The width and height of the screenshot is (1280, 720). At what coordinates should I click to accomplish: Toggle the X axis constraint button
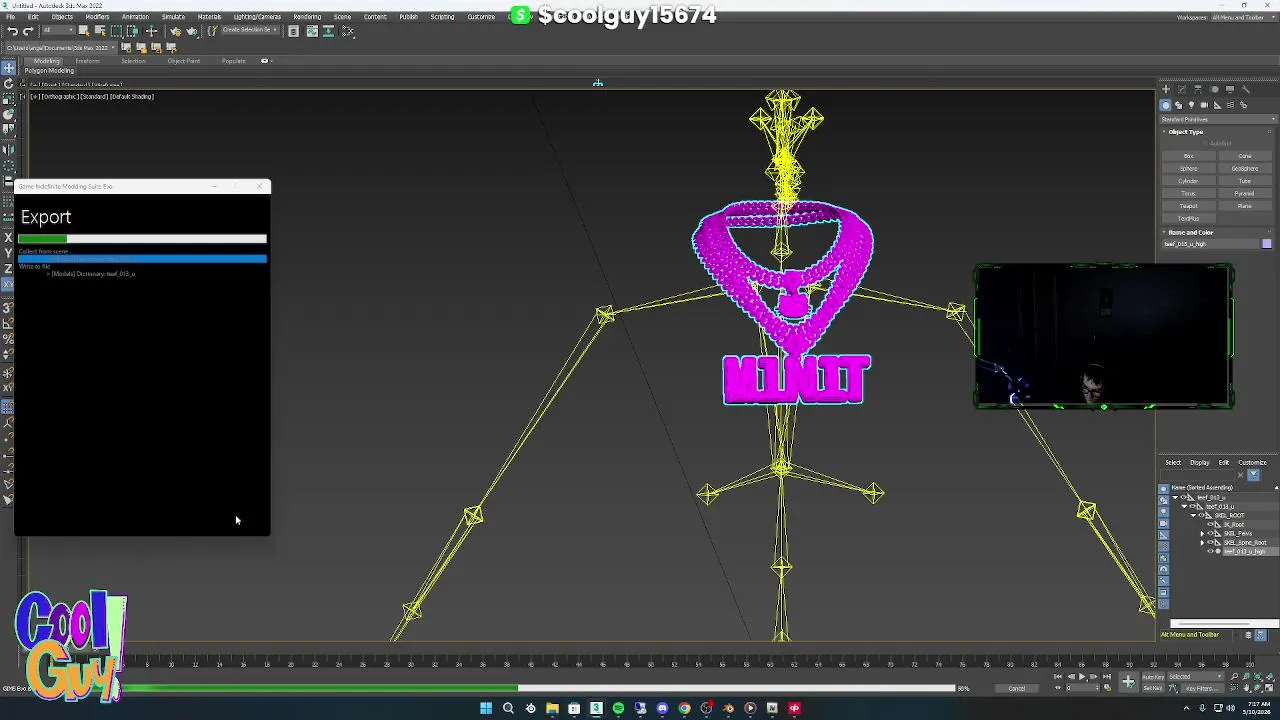tap(8, 238)
